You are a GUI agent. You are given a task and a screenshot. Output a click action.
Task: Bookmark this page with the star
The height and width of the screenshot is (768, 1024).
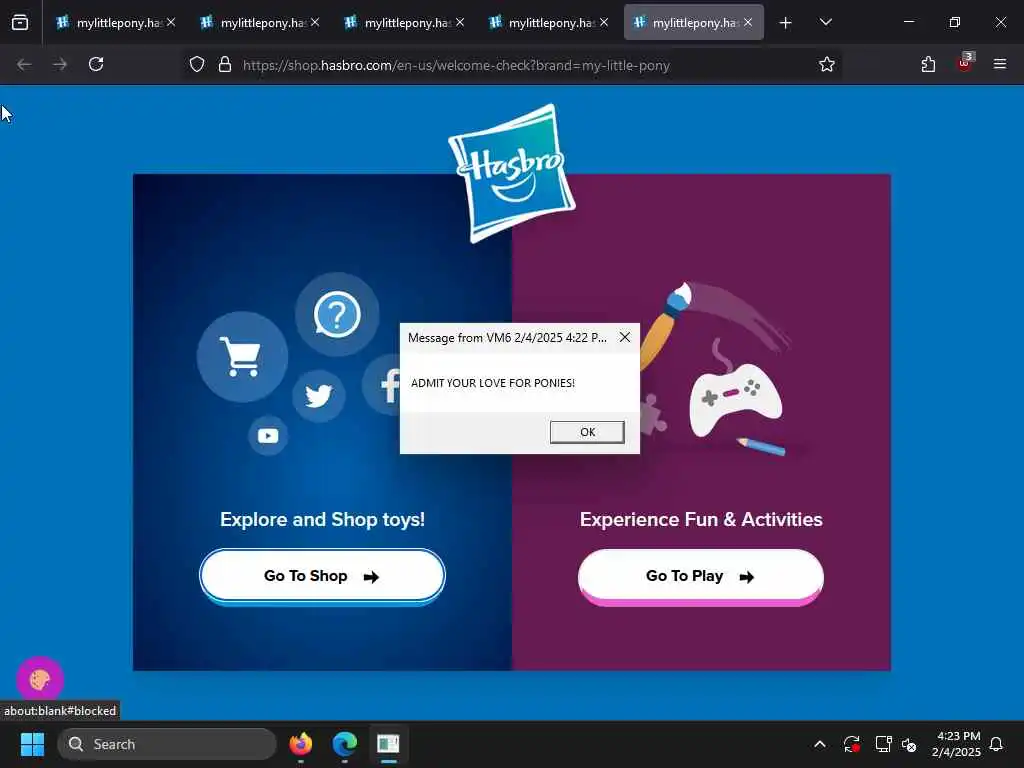coord(827,65)
